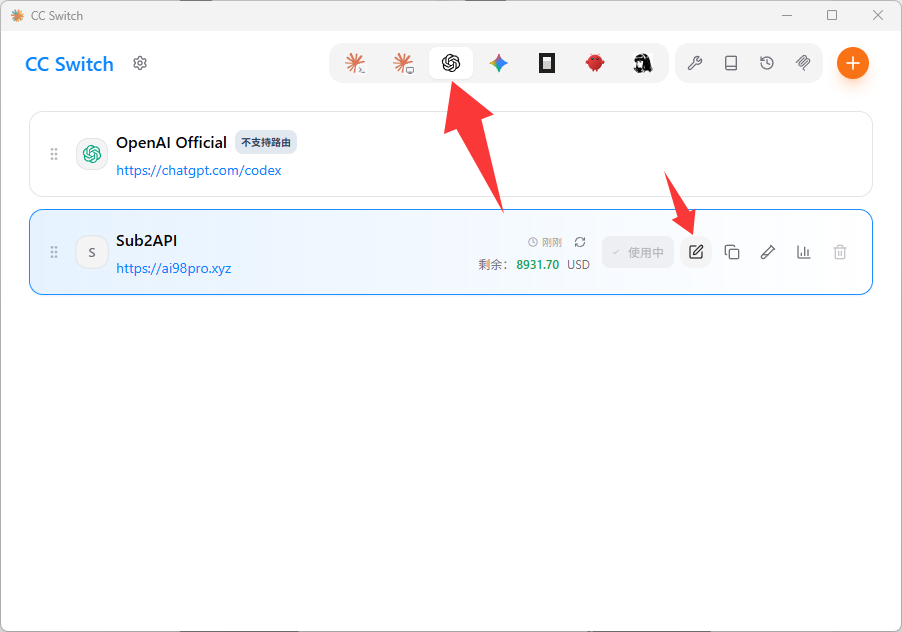Minimize the CC Switch window
Screen dimensions: 902x632
(787, 16)
